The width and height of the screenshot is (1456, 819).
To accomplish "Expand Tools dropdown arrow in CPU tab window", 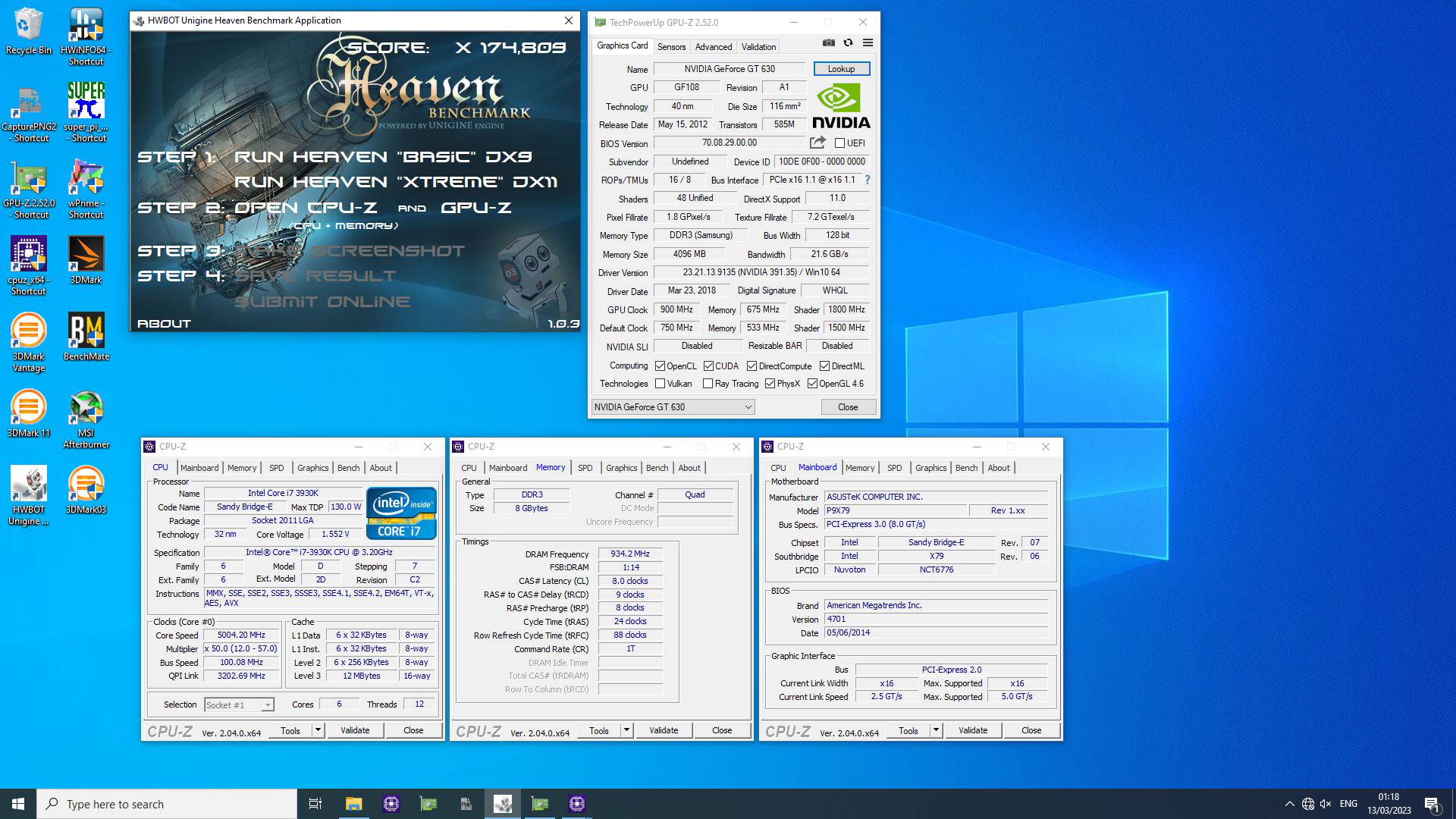I will point(318,730).
